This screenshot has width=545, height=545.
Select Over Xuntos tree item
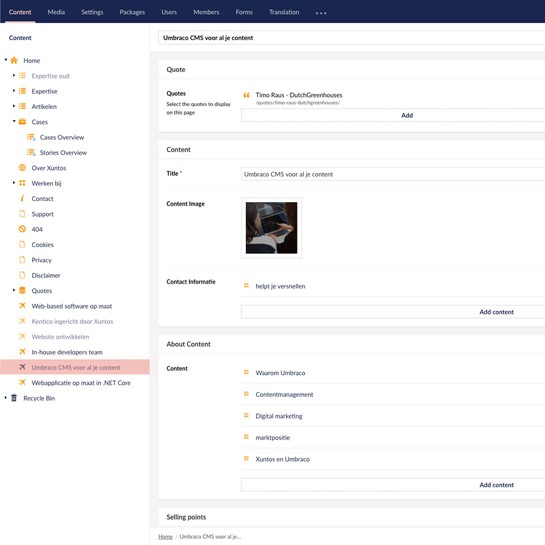49,168
